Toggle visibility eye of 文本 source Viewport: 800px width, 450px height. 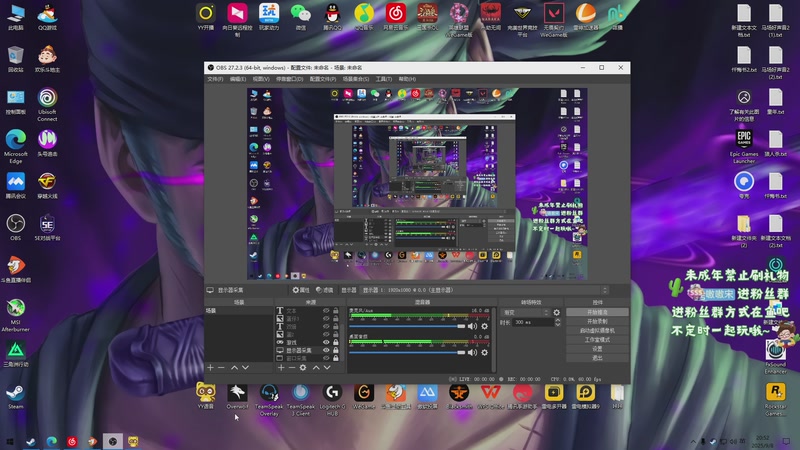coord(326,310)
